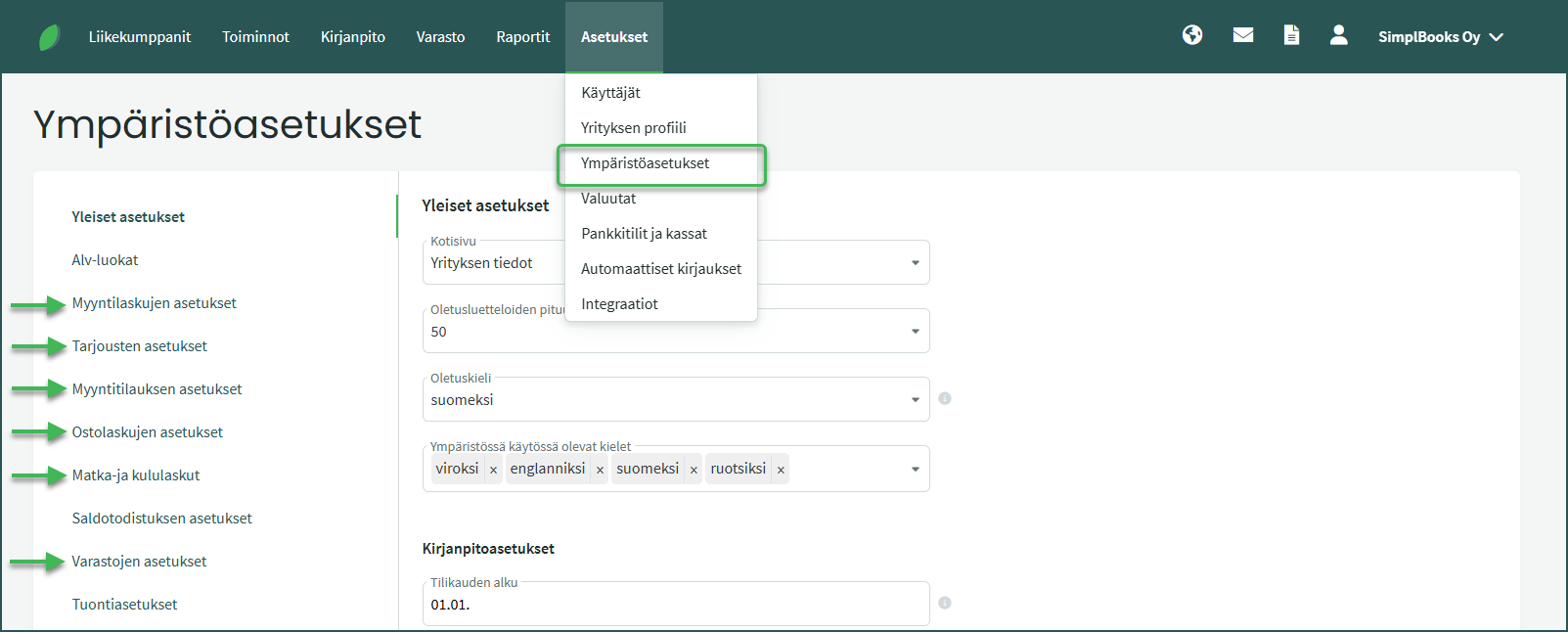Screen dimensions: 1568x632
Task: Click info icon next to Oletuskieli
Action: [x=945, y=398]
